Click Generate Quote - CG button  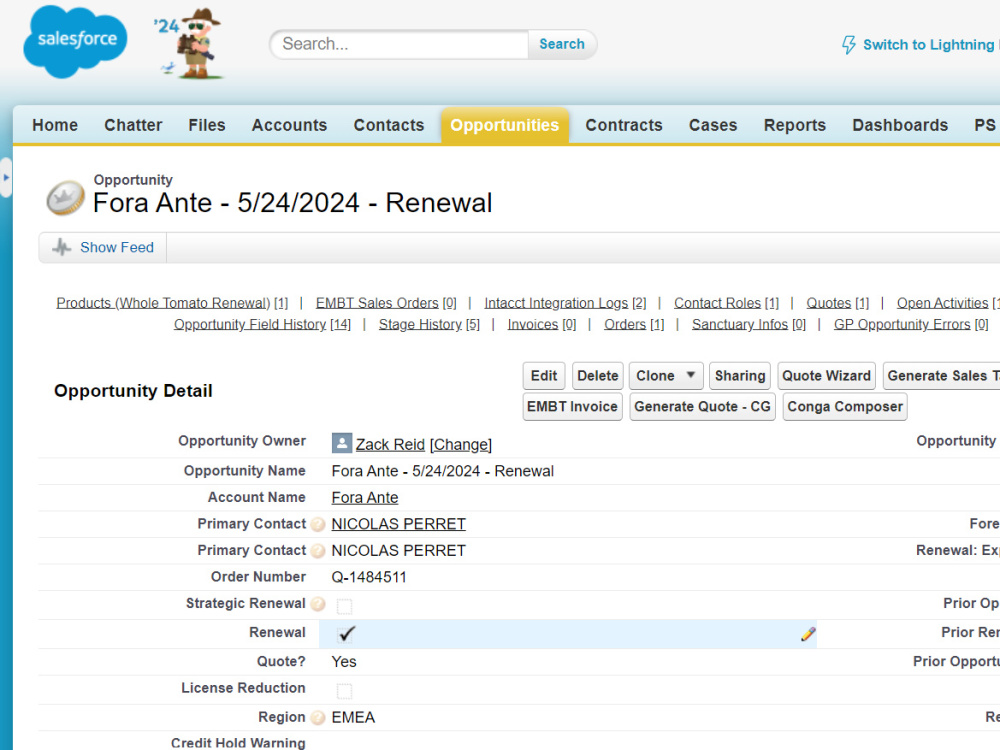click(x=702, y=406)
